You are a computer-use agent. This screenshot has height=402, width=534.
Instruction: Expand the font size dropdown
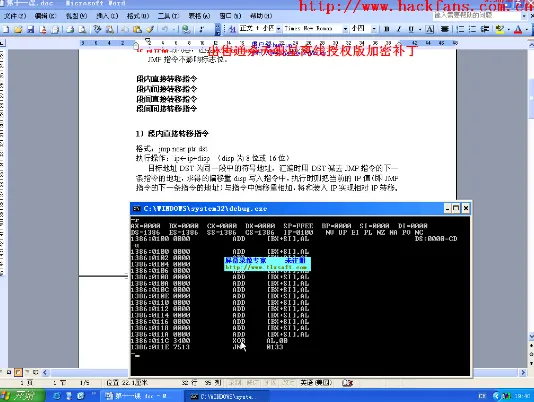coord(374,29)
